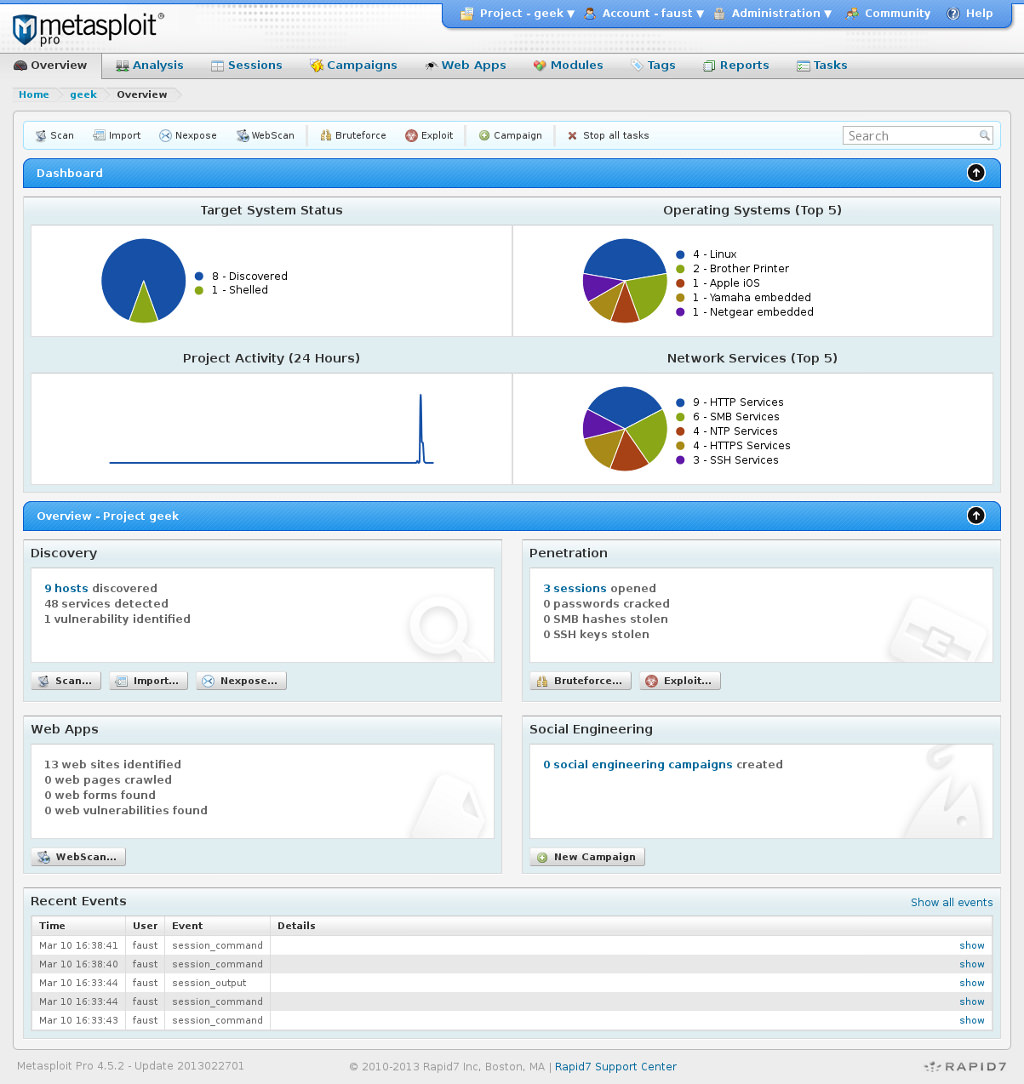The image size is (1024, 1084).
Task: Click the Tasks tab icon
Action: [803, 66]
